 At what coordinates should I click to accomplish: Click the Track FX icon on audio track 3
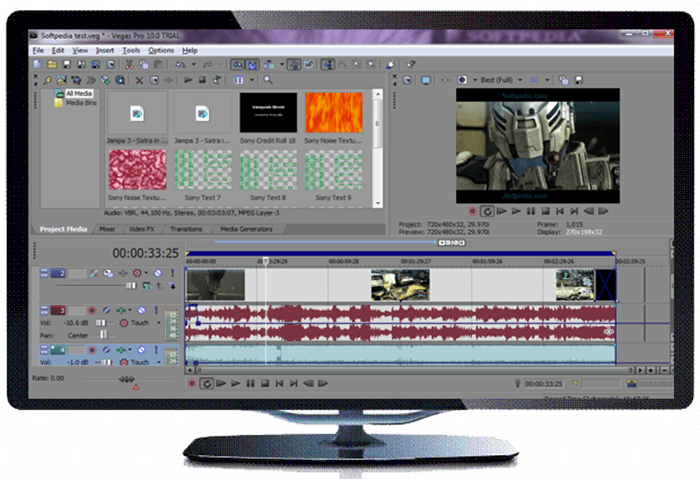point(121,310)
